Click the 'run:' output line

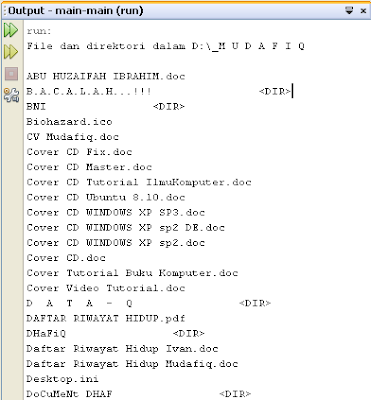[x=39, y=31]
